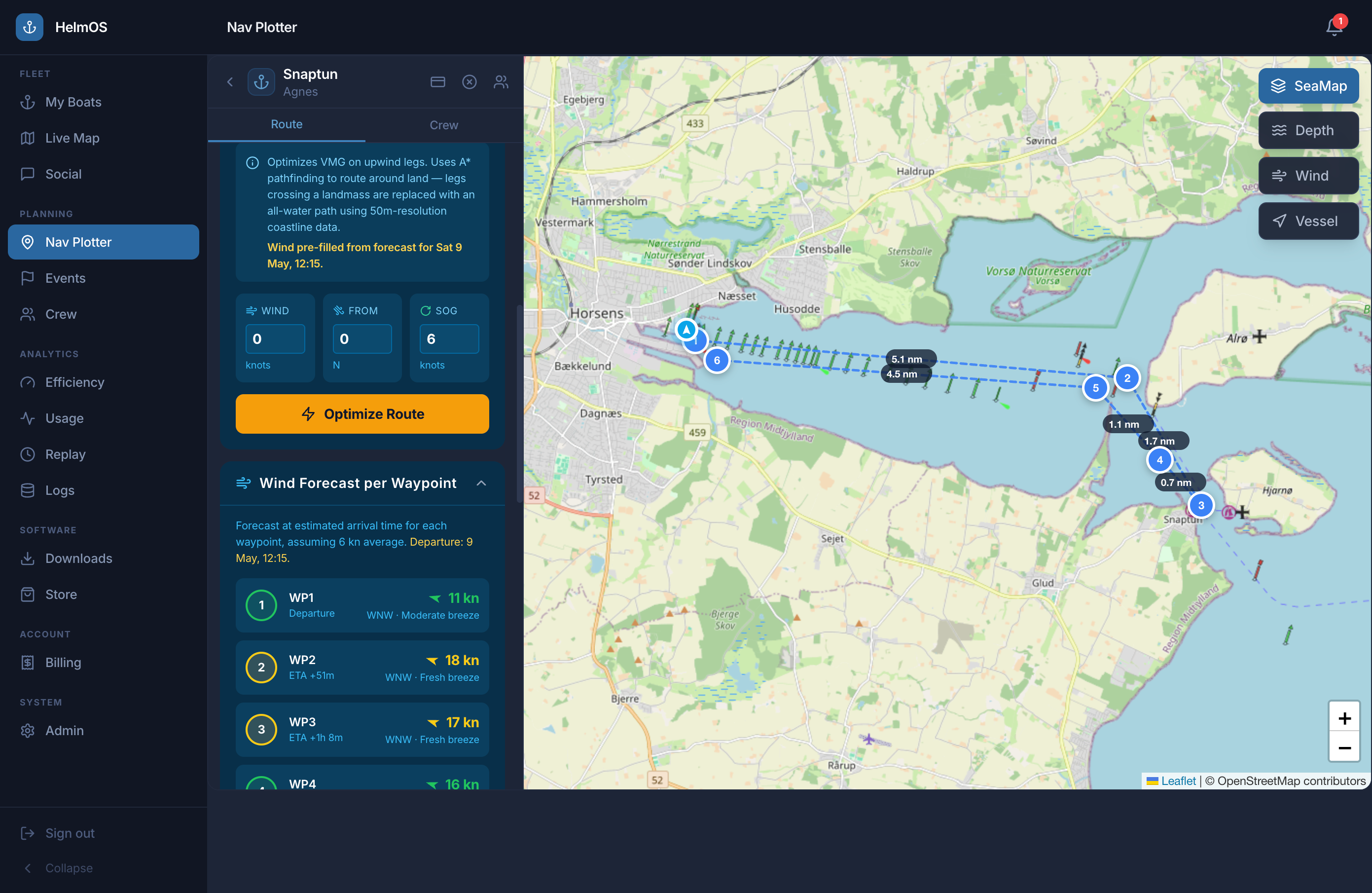
Task: Go back with the left chevron
Action: click(230, 82)
